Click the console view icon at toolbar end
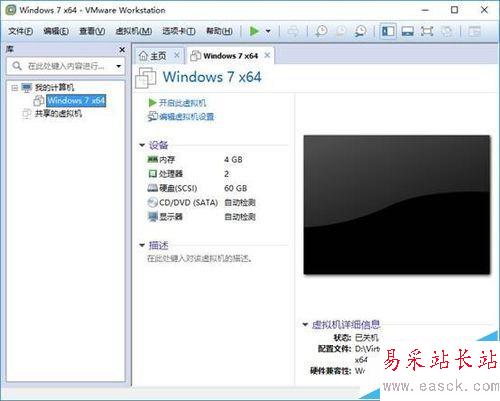Viewport: 500px width, 401px height. (475, 31)
